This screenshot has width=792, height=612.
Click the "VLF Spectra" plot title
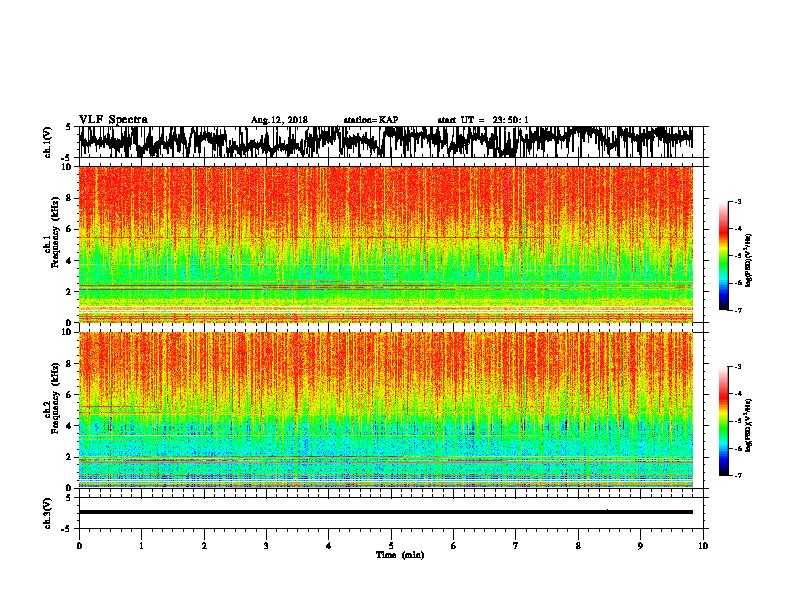113,120
